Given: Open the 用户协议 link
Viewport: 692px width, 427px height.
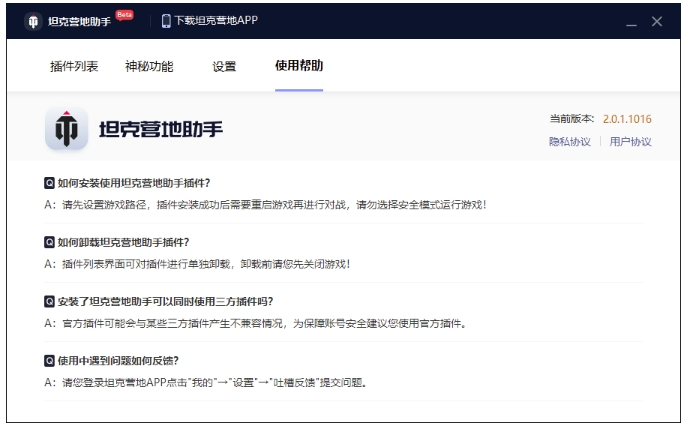Looking at the screenshot, I should pos(631,142).
